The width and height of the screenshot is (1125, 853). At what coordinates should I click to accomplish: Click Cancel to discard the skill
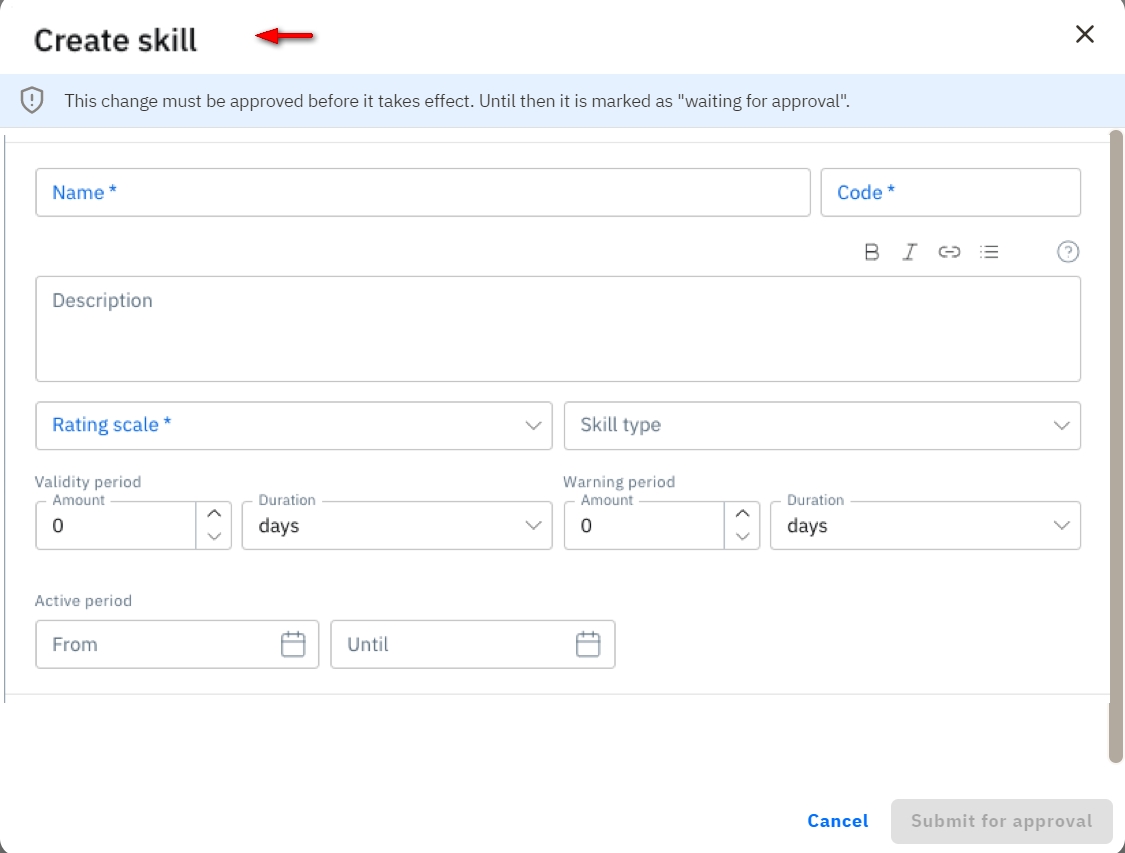point(837,821)
